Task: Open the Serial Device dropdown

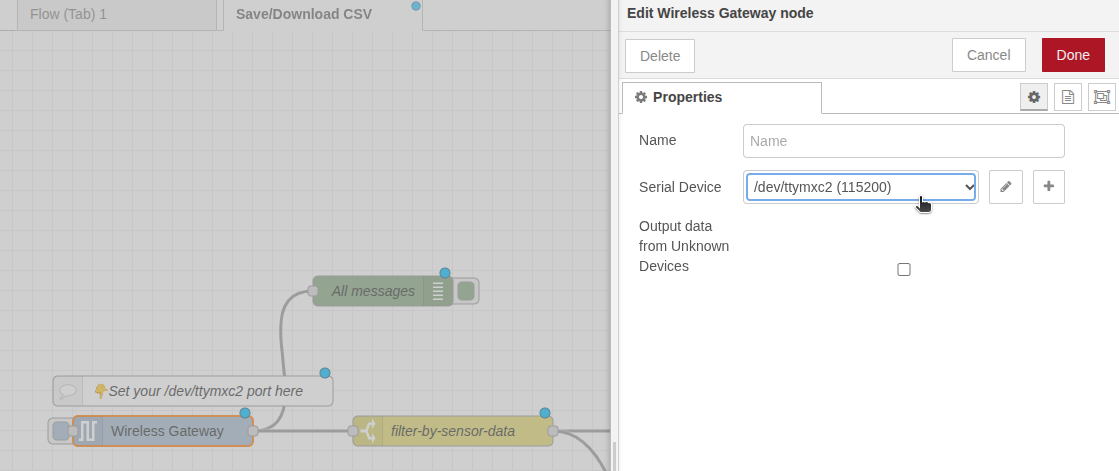Action: (x=860, y=187)
